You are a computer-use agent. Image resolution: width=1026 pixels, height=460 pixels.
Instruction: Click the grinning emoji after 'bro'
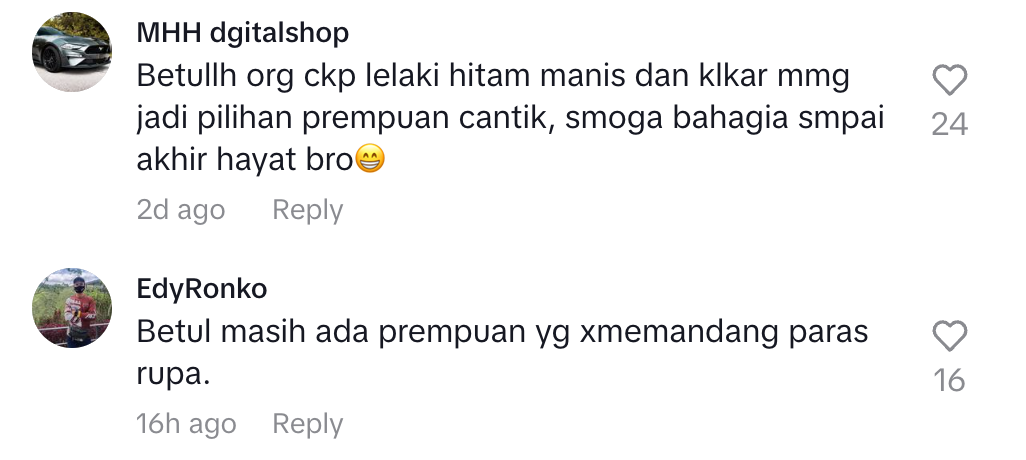click(x=370, y=159)
